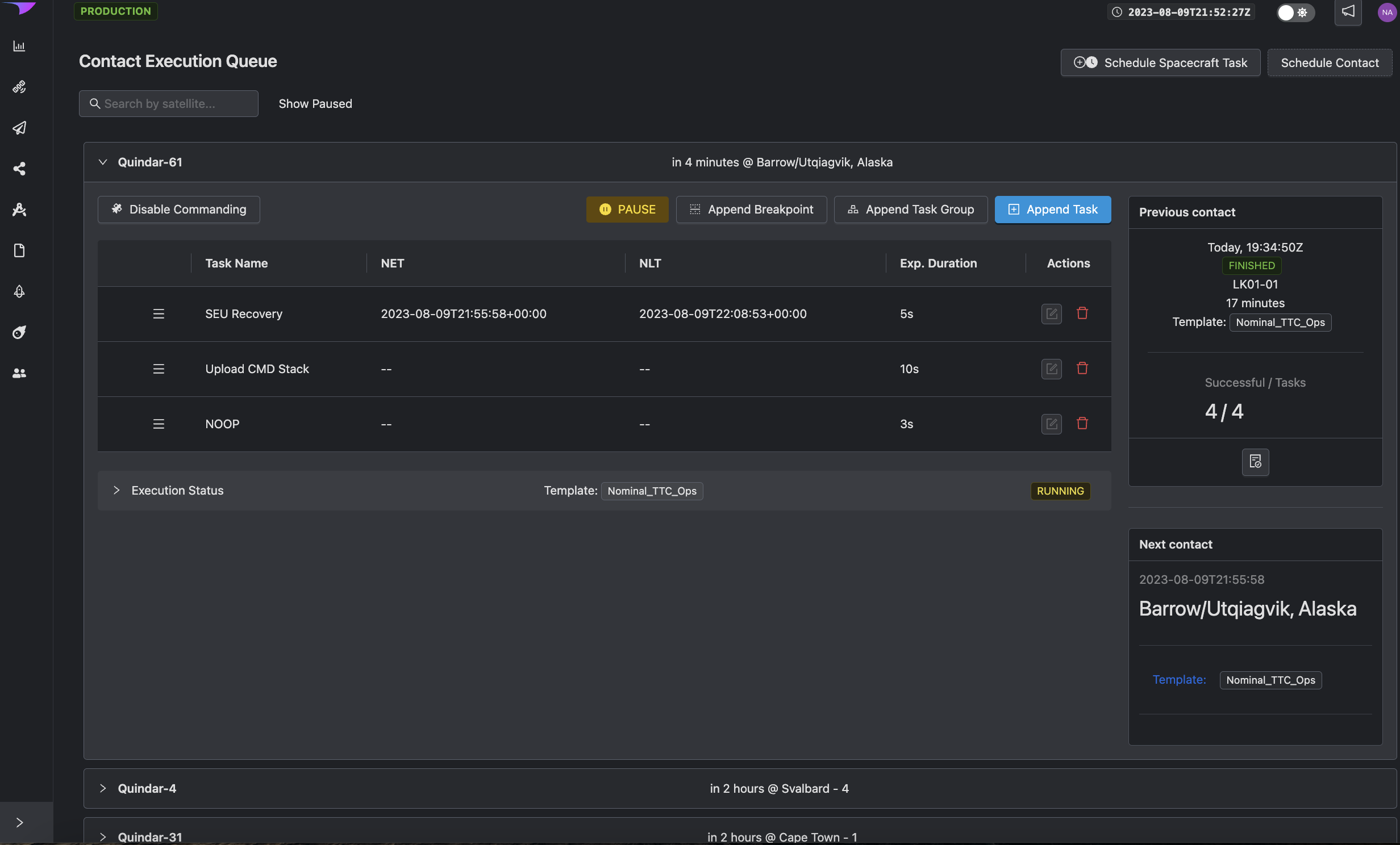
Task: Expand the Execution Status section
Action: [x=116, y=491]
